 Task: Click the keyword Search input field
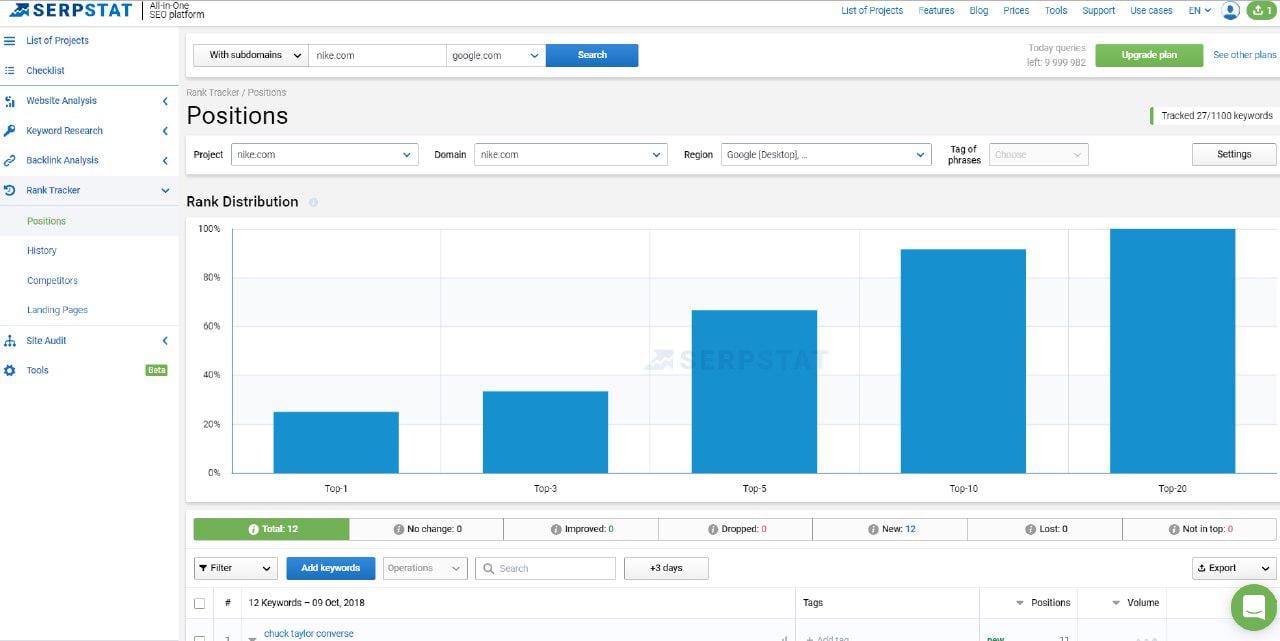point(545,568)
